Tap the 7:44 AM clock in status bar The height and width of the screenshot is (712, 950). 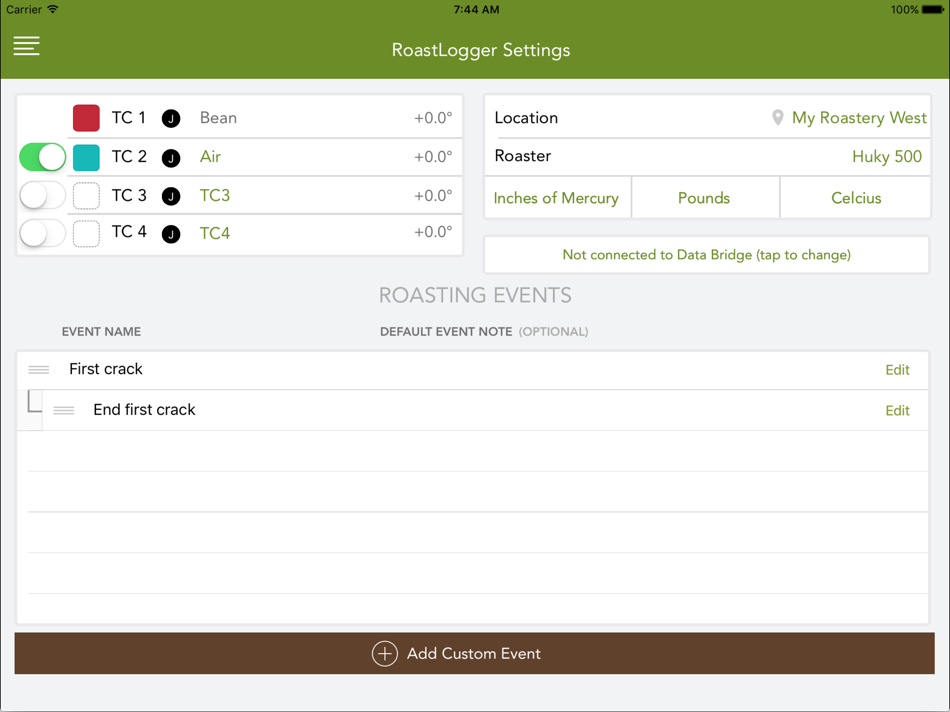coord(476,9)
